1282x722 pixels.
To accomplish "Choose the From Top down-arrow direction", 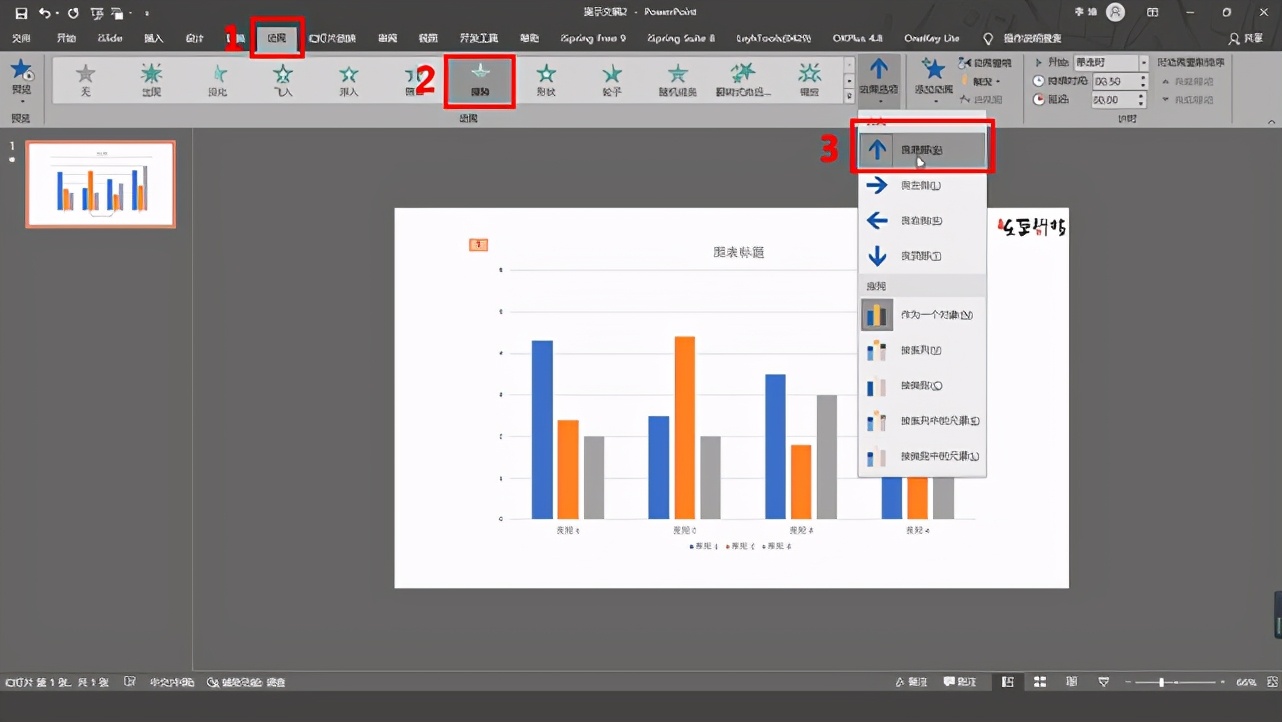I will (x=922, y=256).
